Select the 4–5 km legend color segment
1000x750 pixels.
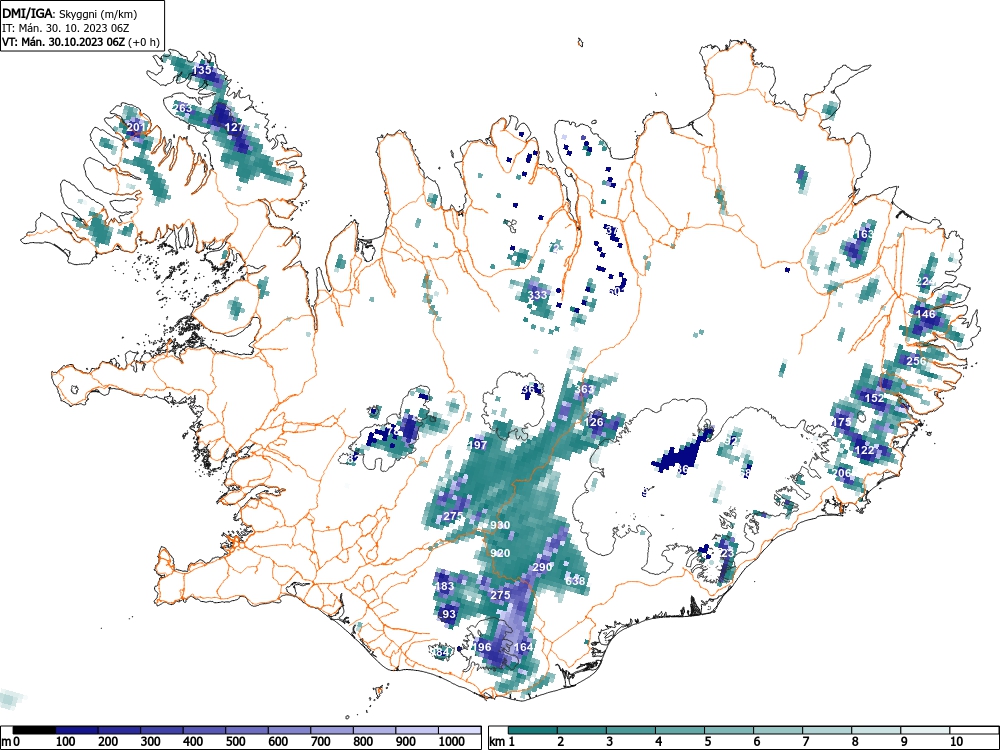coord(680,730)
